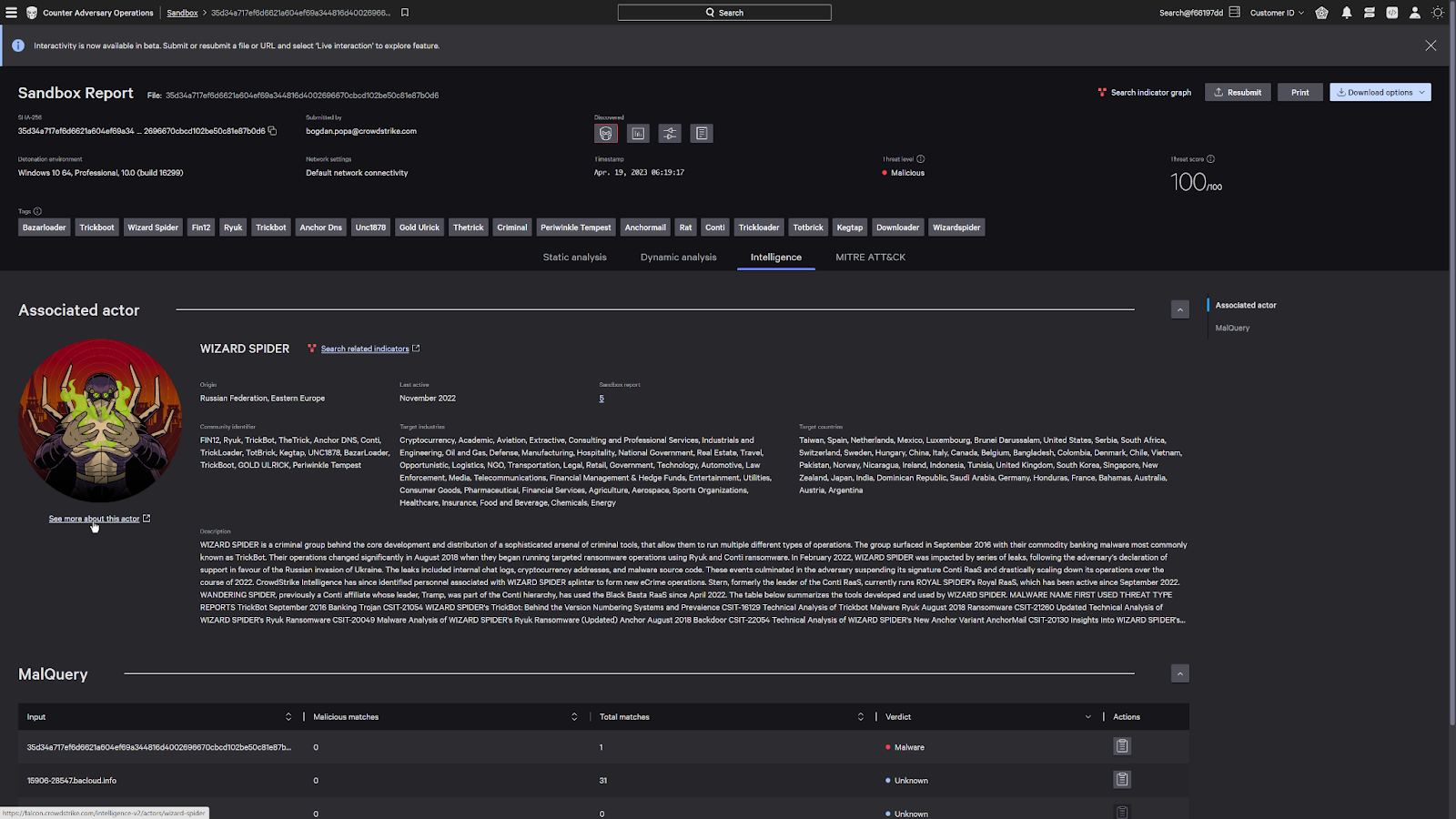
Task: Open the Verdict column dropdown
Action: click(1087, 717)
